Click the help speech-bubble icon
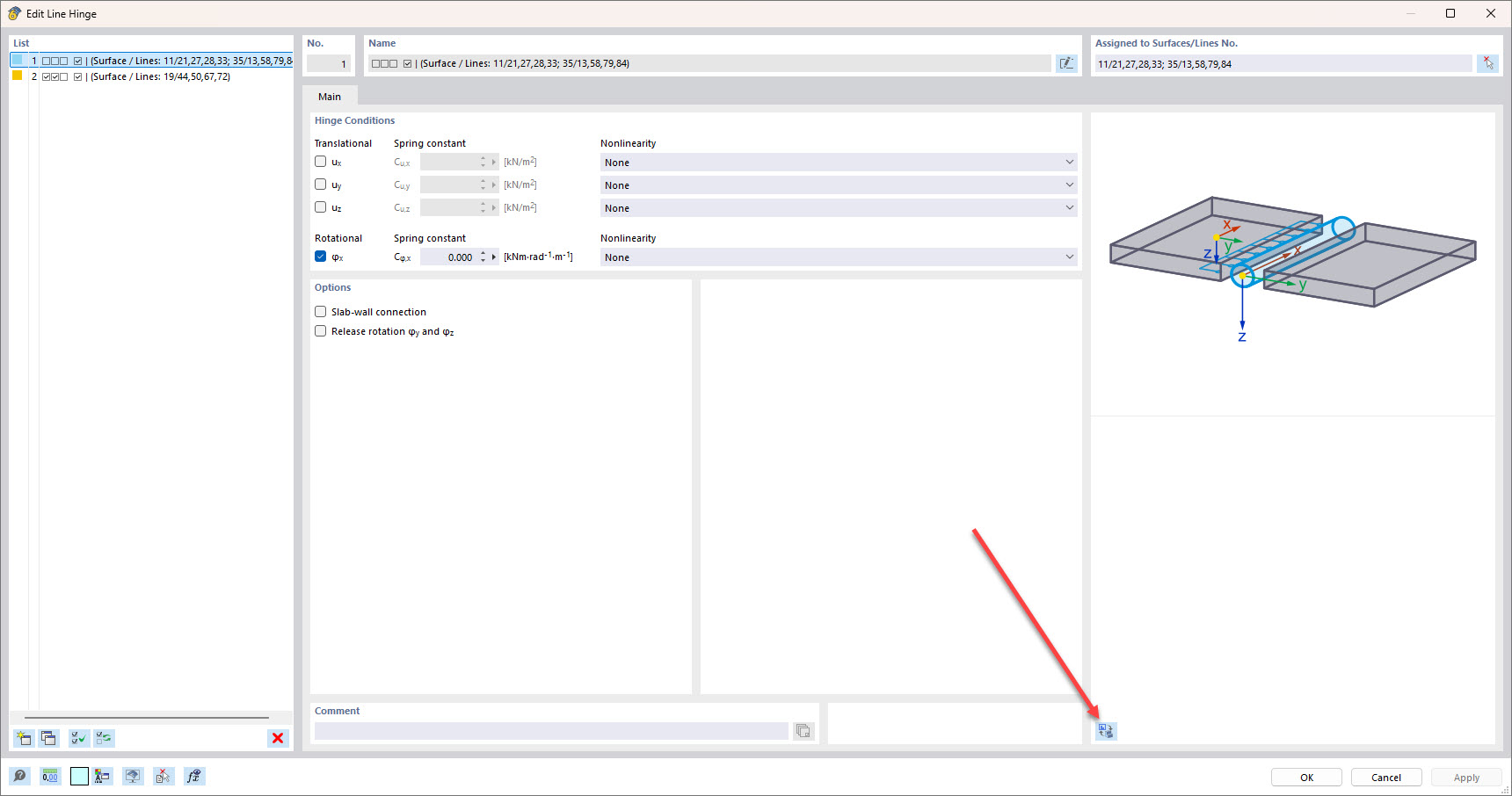Image resolution: width=1512 pixels, height=796 pixels. tap(20, 777)
